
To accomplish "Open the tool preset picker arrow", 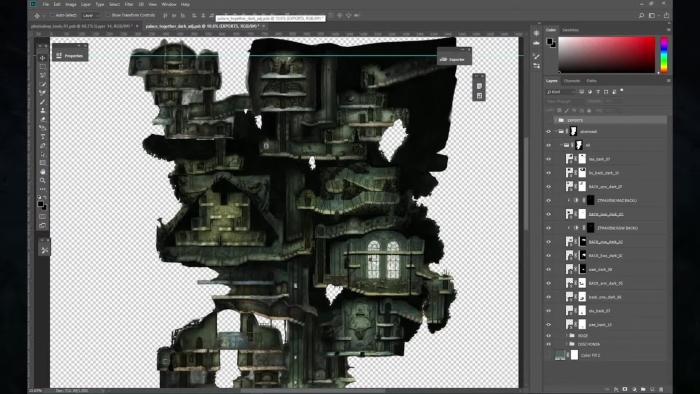I will tap(44, 16).
